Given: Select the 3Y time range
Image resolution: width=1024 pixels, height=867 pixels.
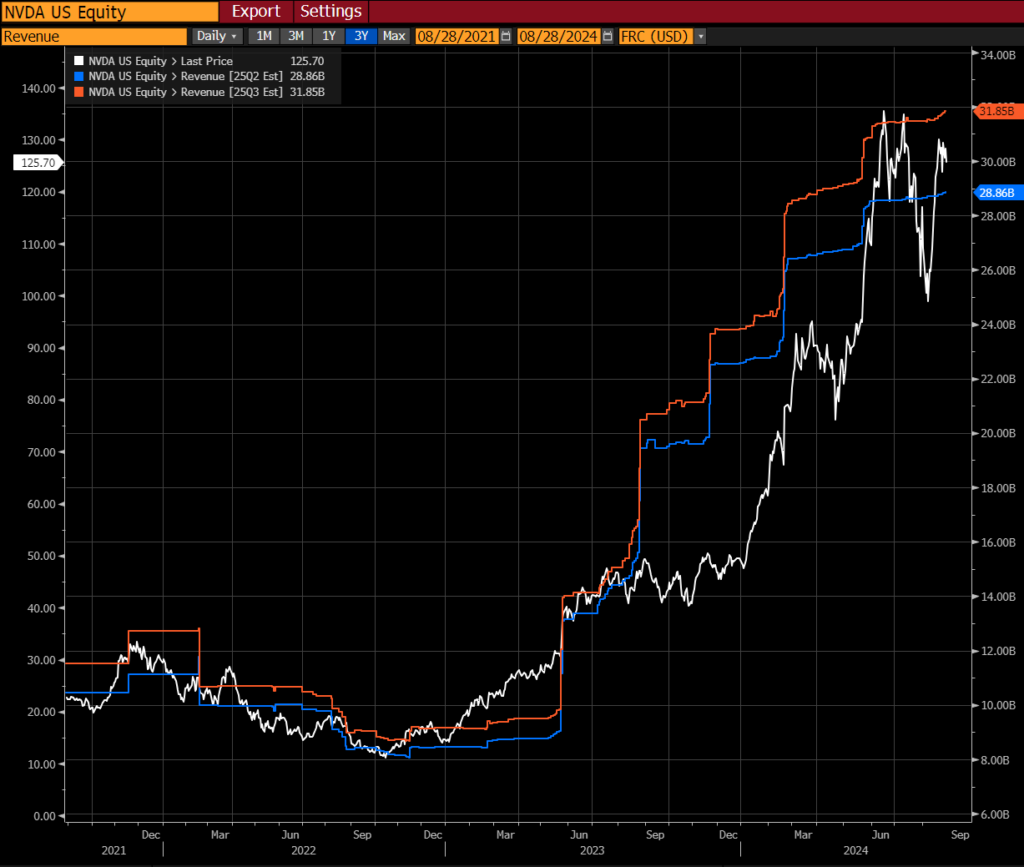Looking at the screenshot, I should click(361, 37).
